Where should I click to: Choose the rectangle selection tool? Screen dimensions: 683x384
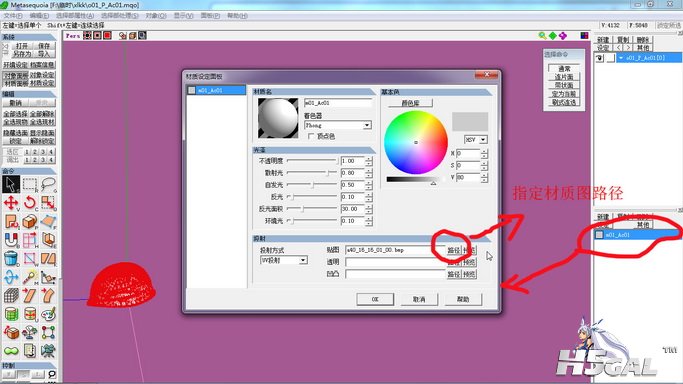click(30, 184)
